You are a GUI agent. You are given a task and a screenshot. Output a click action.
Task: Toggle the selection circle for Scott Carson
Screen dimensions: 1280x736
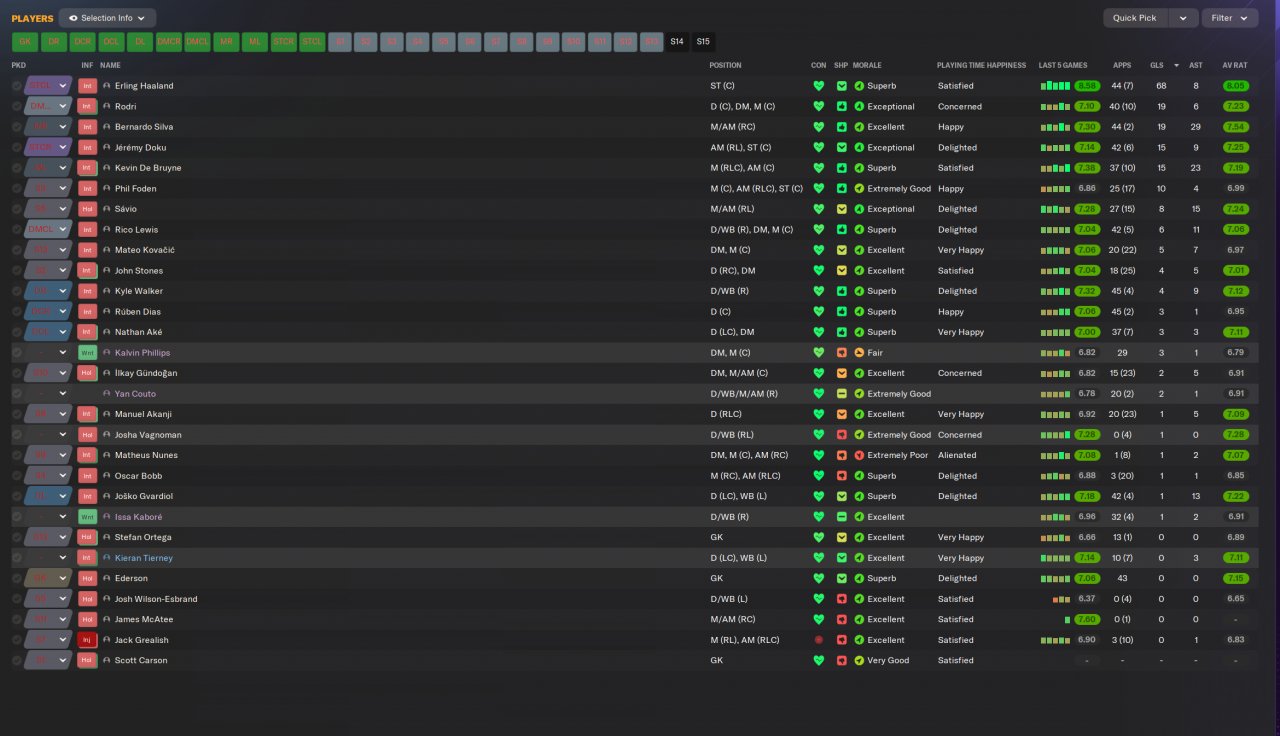coord(17,660)
